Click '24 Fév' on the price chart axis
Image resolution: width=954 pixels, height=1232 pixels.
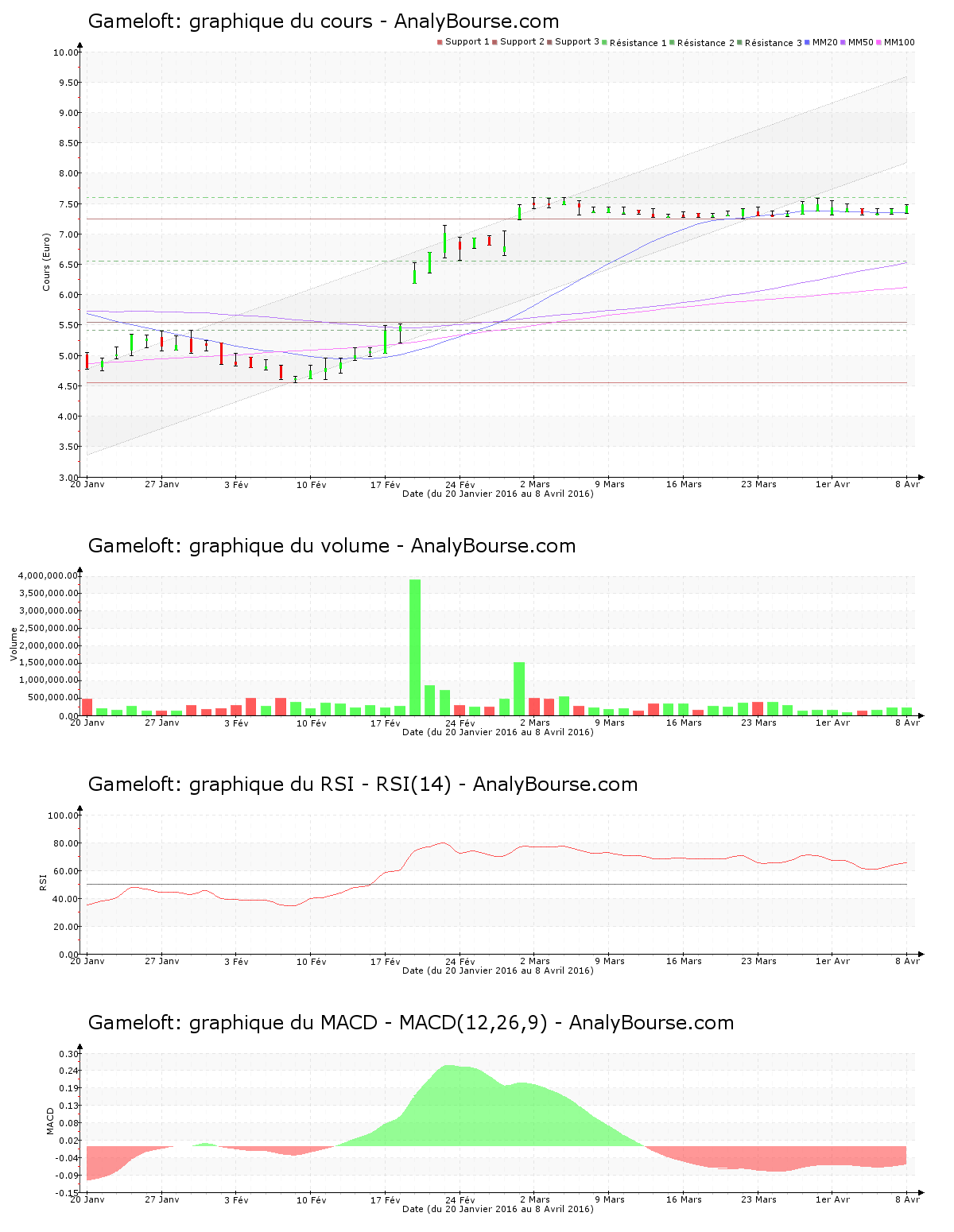click(460, 484)
